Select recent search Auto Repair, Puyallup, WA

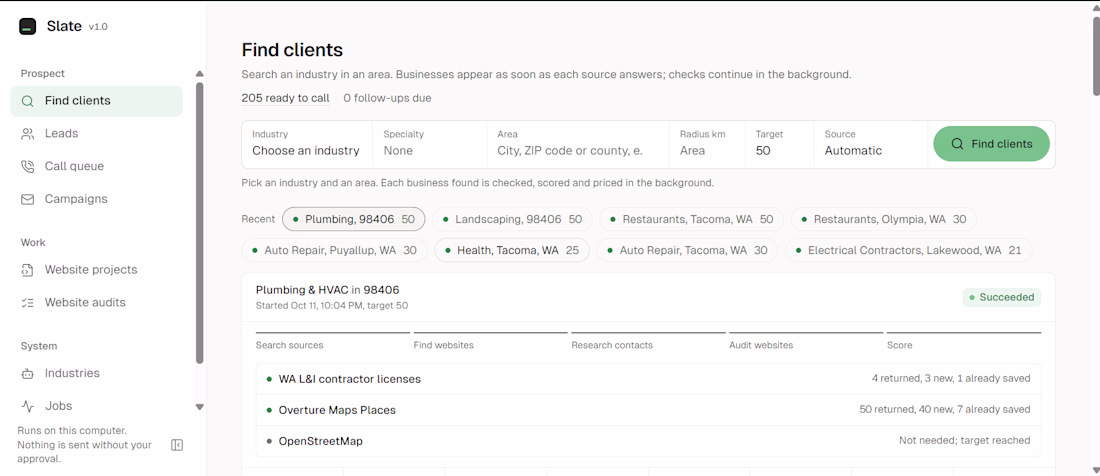(334, 250)
